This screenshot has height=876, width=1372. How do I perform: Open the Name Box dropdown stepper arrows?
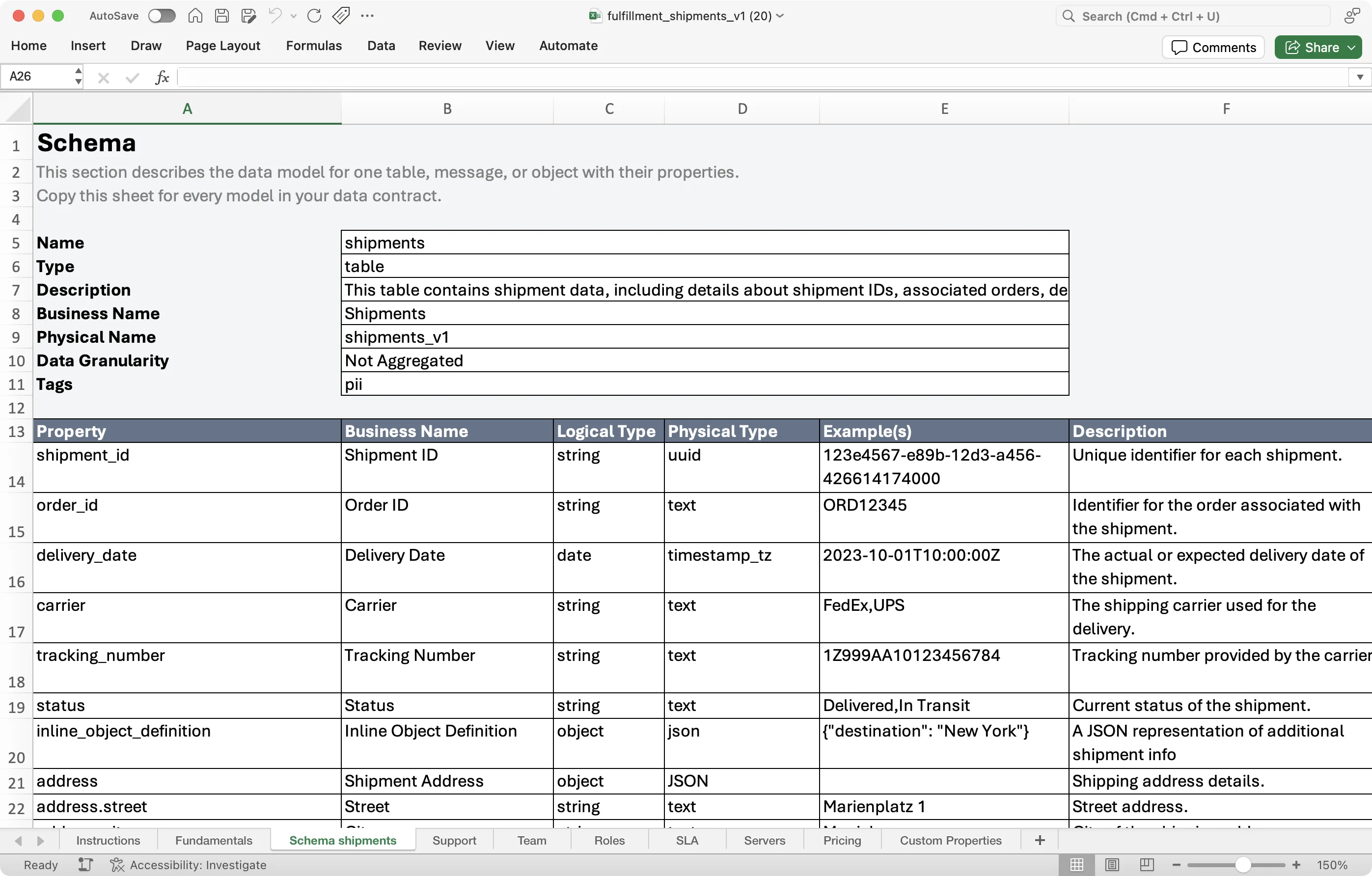pyautogui.click(x=78, y=76)
